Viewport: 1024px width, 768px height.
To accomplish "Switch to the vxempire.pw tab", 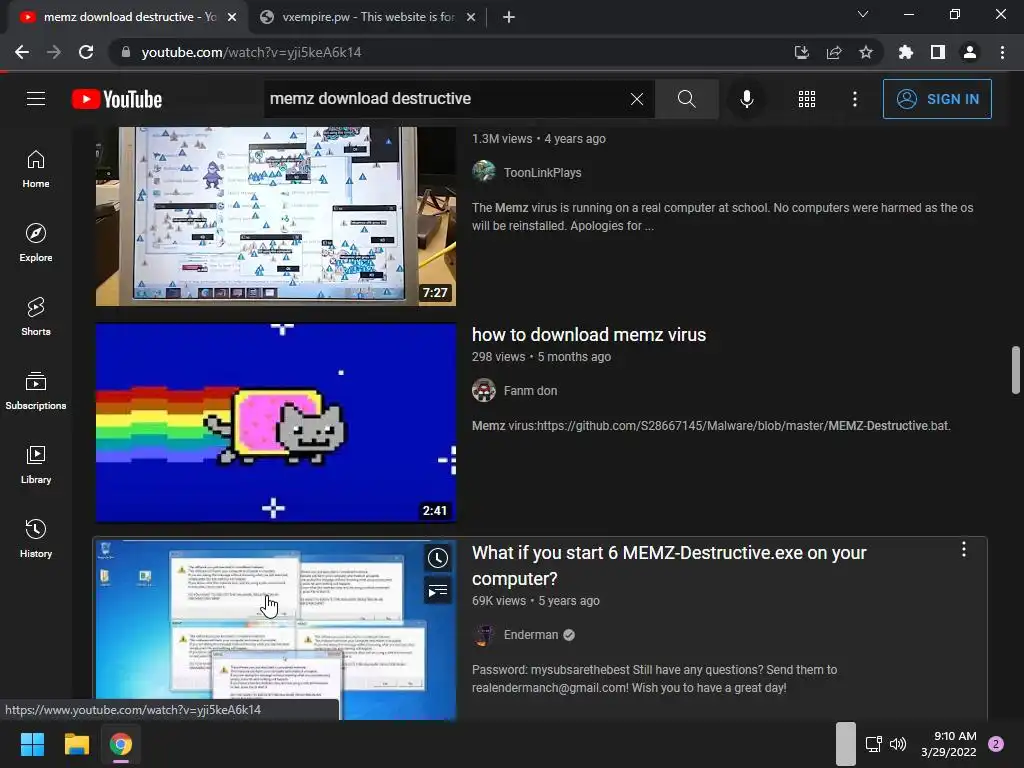I will coord(368,17).
